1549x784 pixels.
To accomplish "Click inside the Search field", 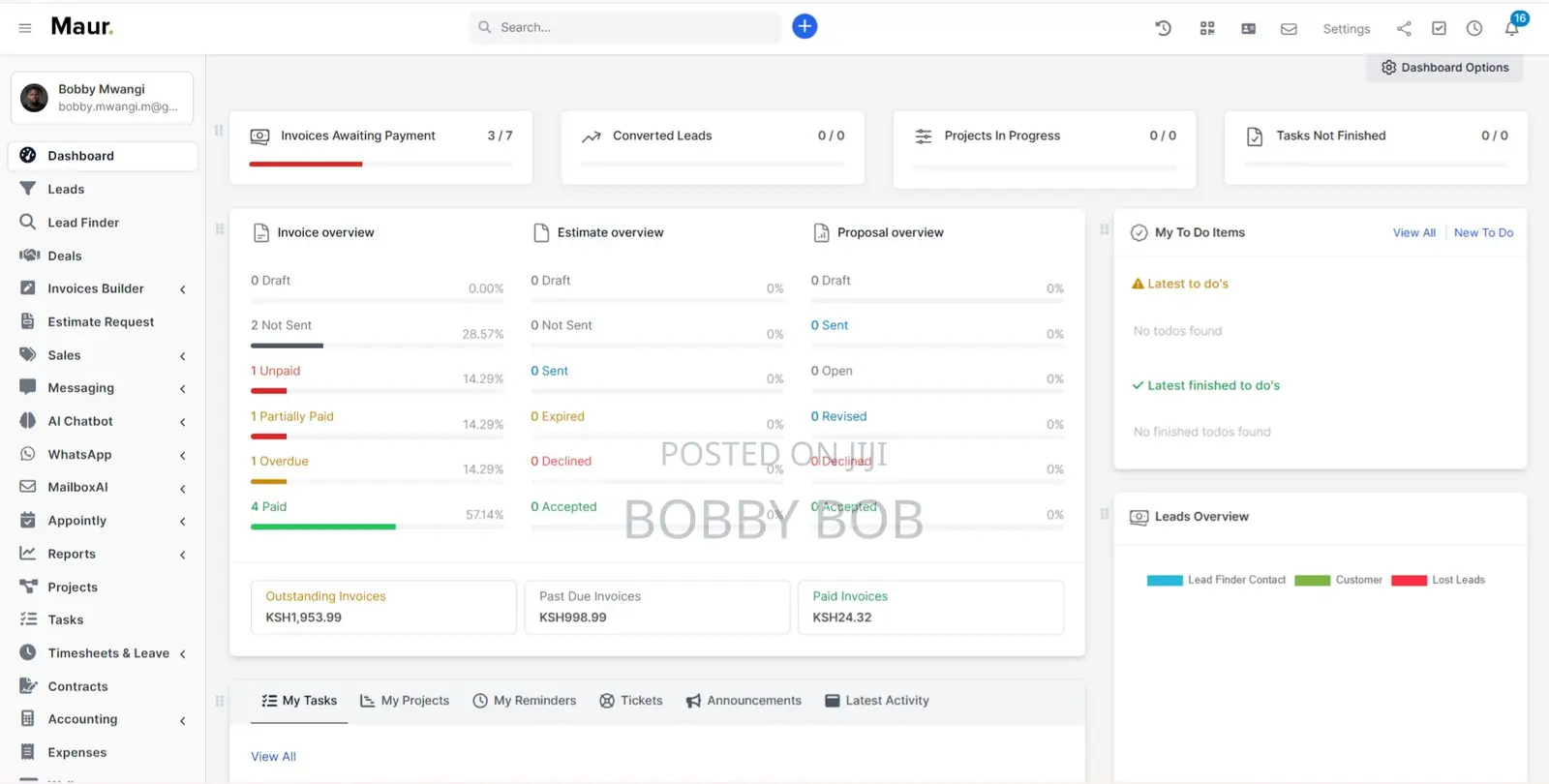I will coord(624,27).
